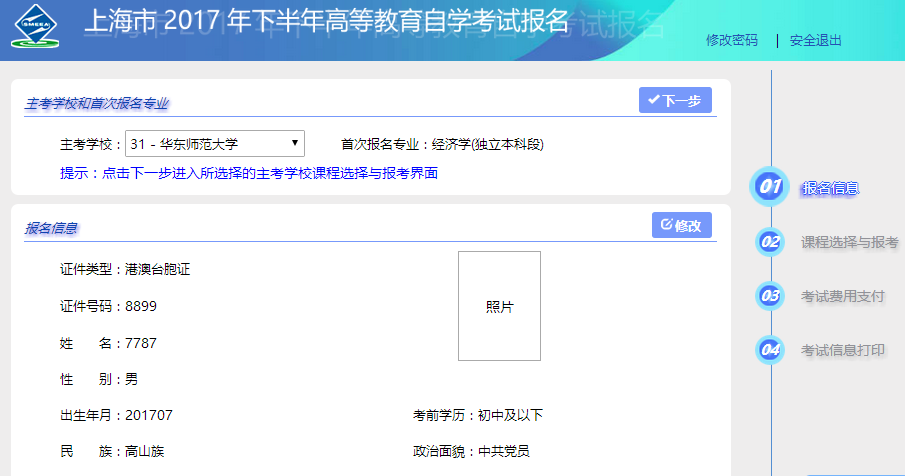The height and width of the screenshot is (476, 905).
Task: Click 安全退出 to log out
Action: [815, 41]
